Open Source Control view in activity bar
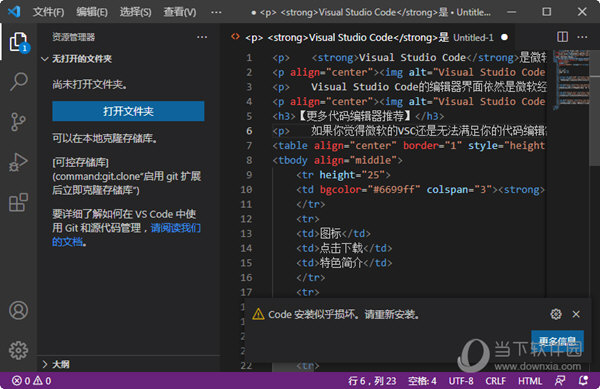 [18, 122]
